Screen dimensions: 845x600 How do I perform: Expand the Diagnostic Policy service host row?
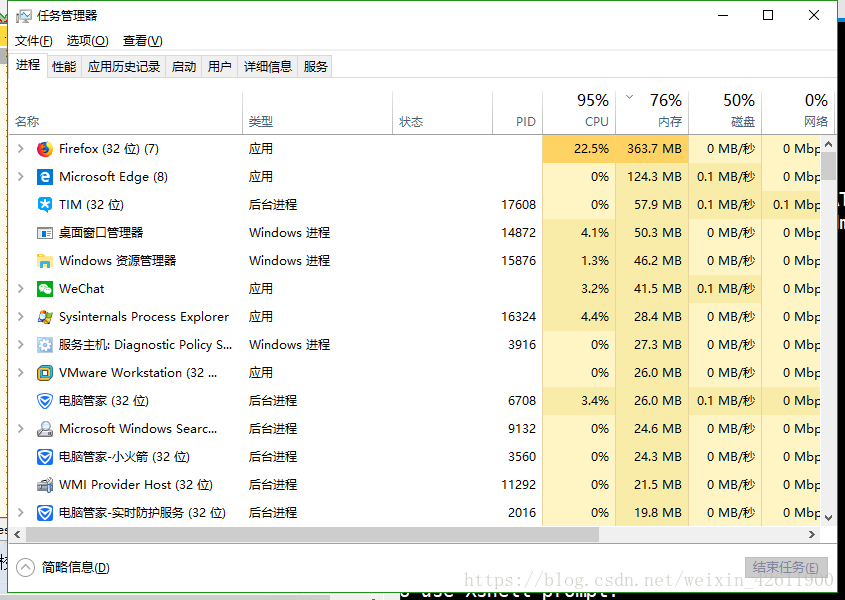(21, 345)
